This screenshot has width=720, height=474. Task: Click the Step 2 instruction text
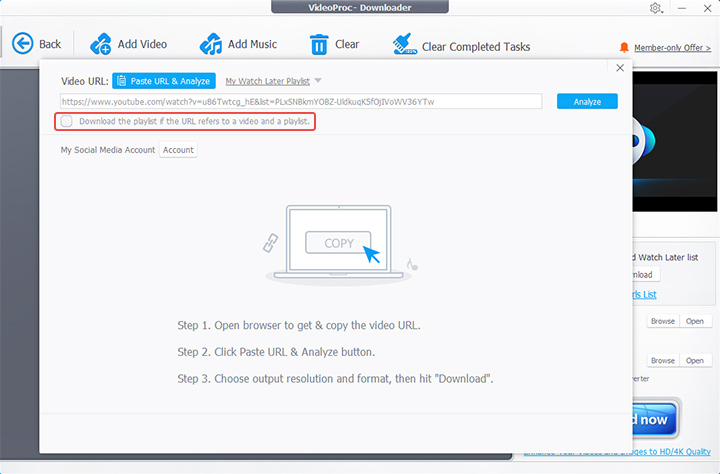click(276, 352)
